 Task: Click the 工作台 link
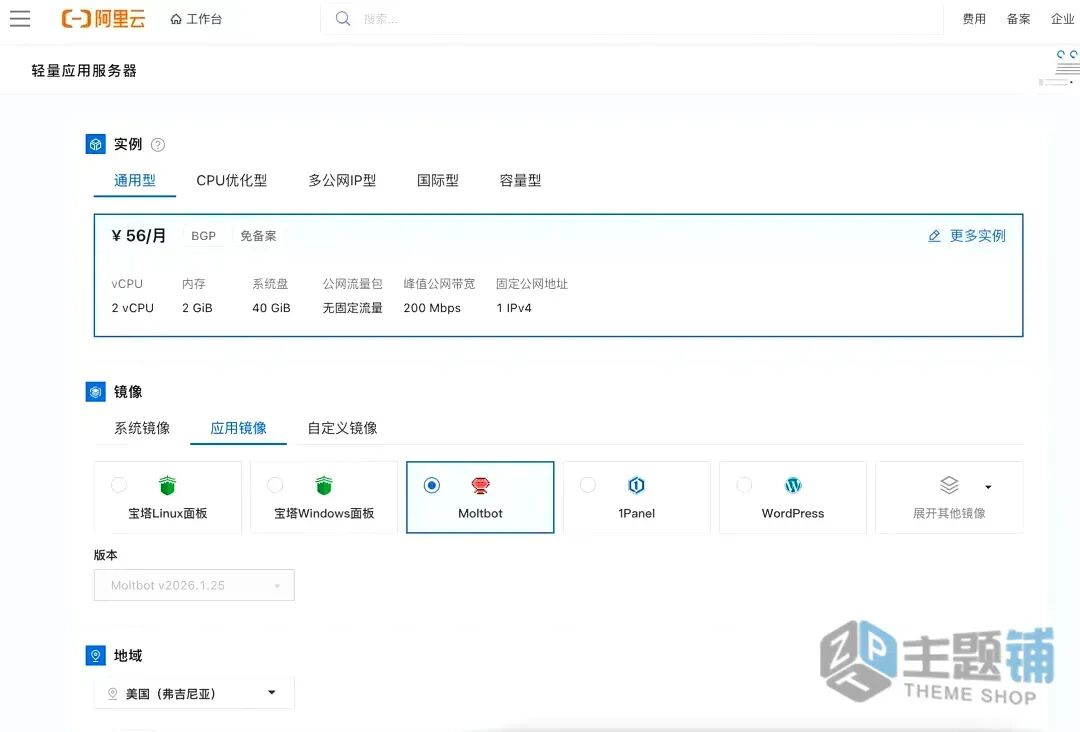(x=204, y=19)
